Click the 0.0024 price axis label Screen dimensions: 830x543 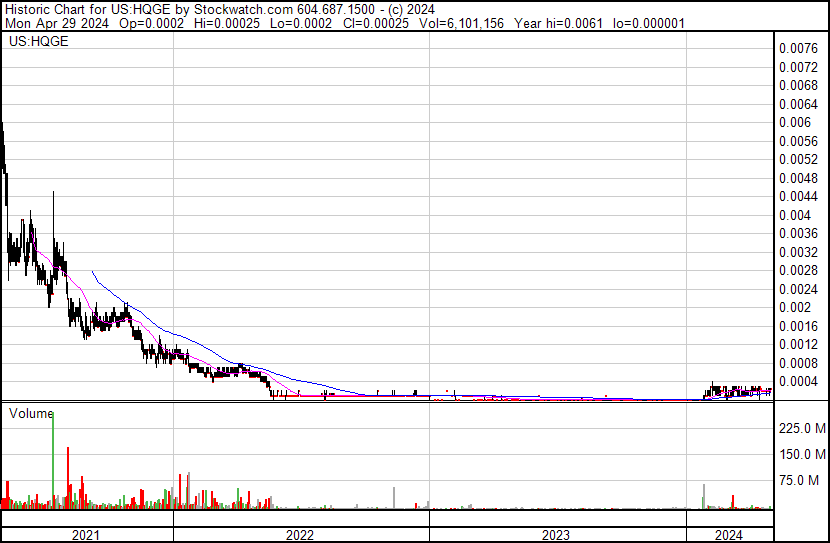(x=798, y=289)
